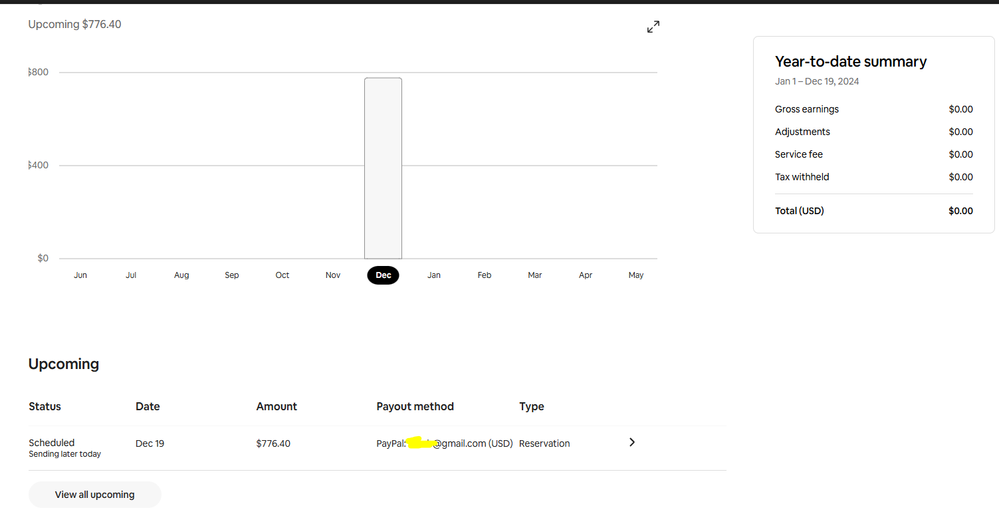Select Feb on the chart axis
Screen dimensions: 999x524
[x=484, y=275]
